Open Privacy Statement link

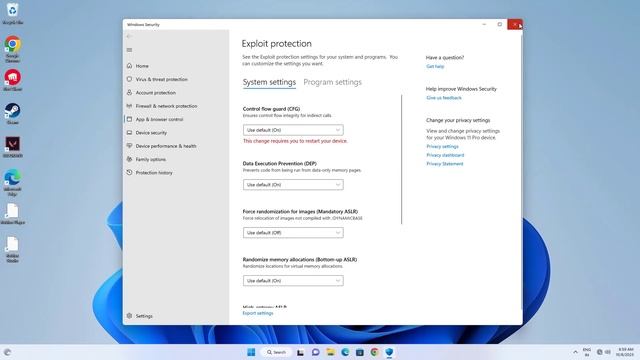[444, 164]
